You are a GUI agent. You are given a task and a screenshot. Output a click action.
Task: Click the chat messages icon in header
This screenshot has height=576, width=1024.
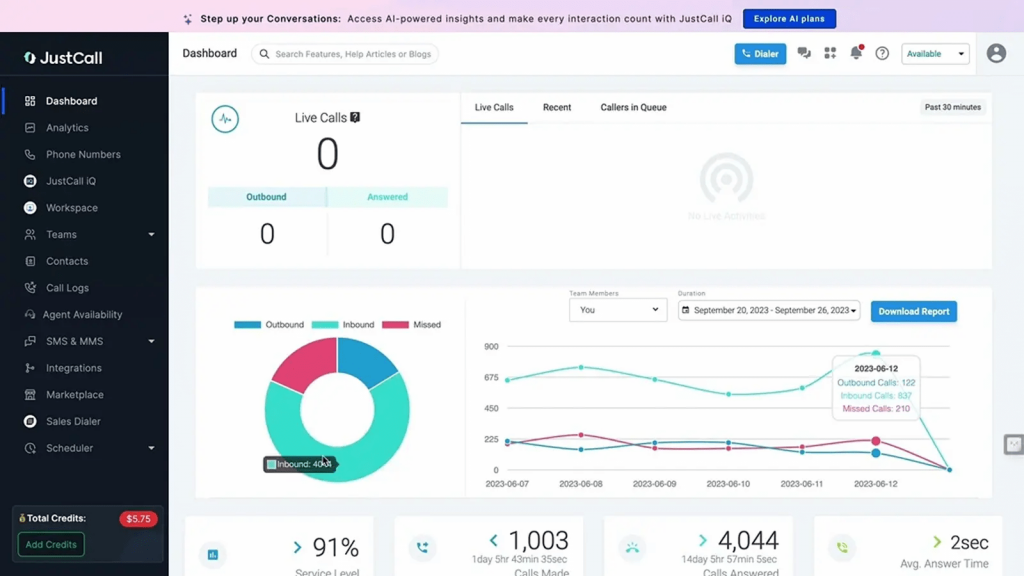(804, 54)
